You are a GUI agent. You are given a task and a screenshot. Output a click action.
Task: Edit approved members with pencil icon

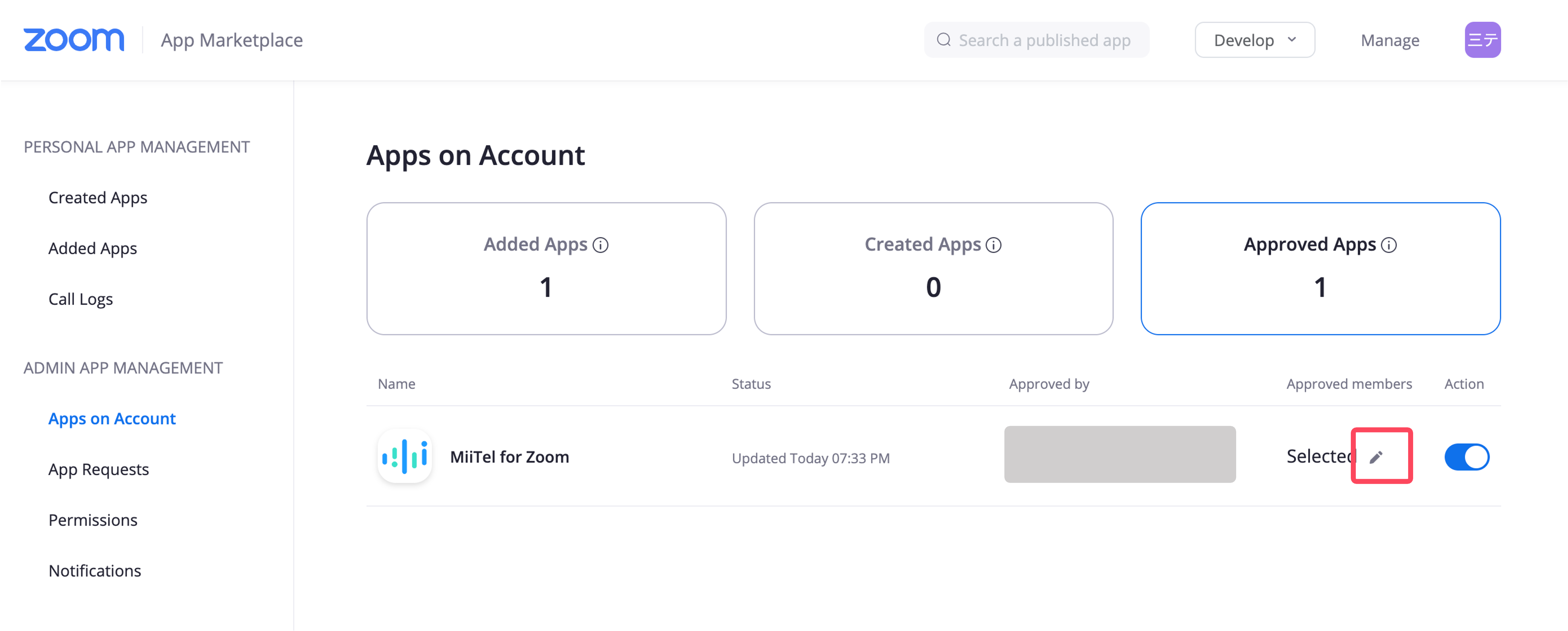[x=1376, y=457]
